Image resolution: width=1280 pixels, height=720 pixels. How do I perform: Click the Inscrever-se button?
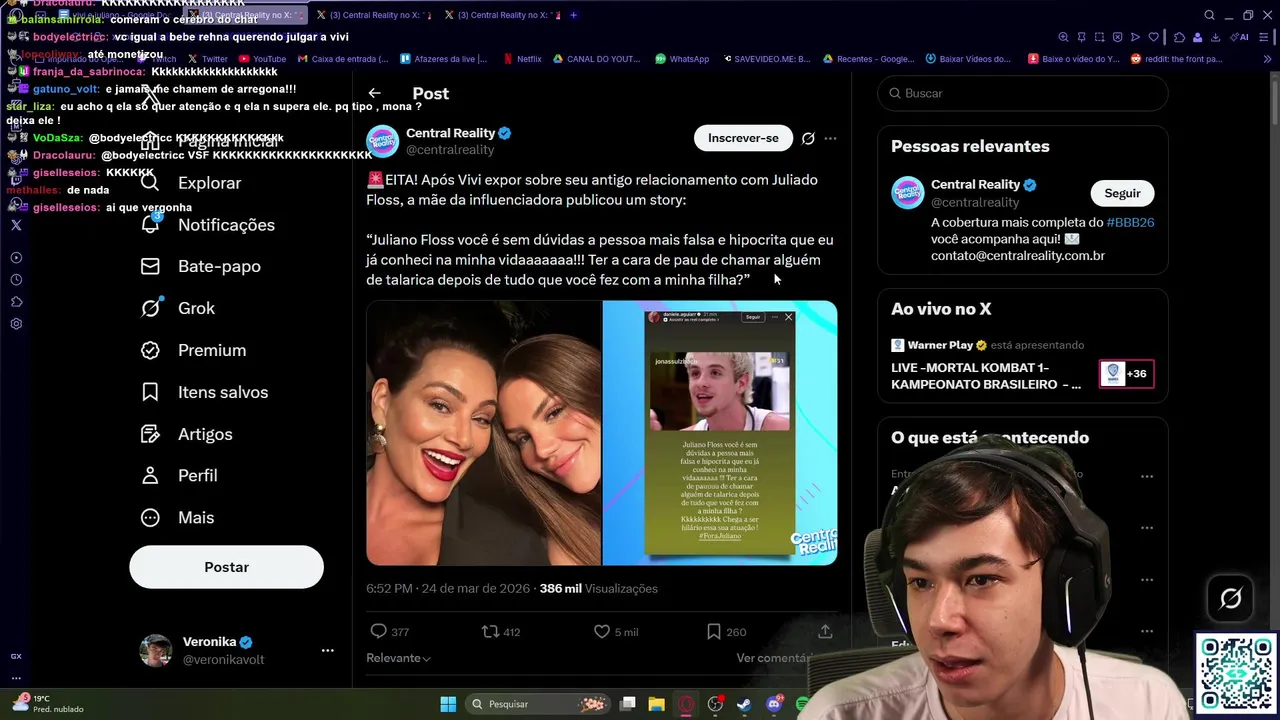pyautogui.click(x=743, y=138)
